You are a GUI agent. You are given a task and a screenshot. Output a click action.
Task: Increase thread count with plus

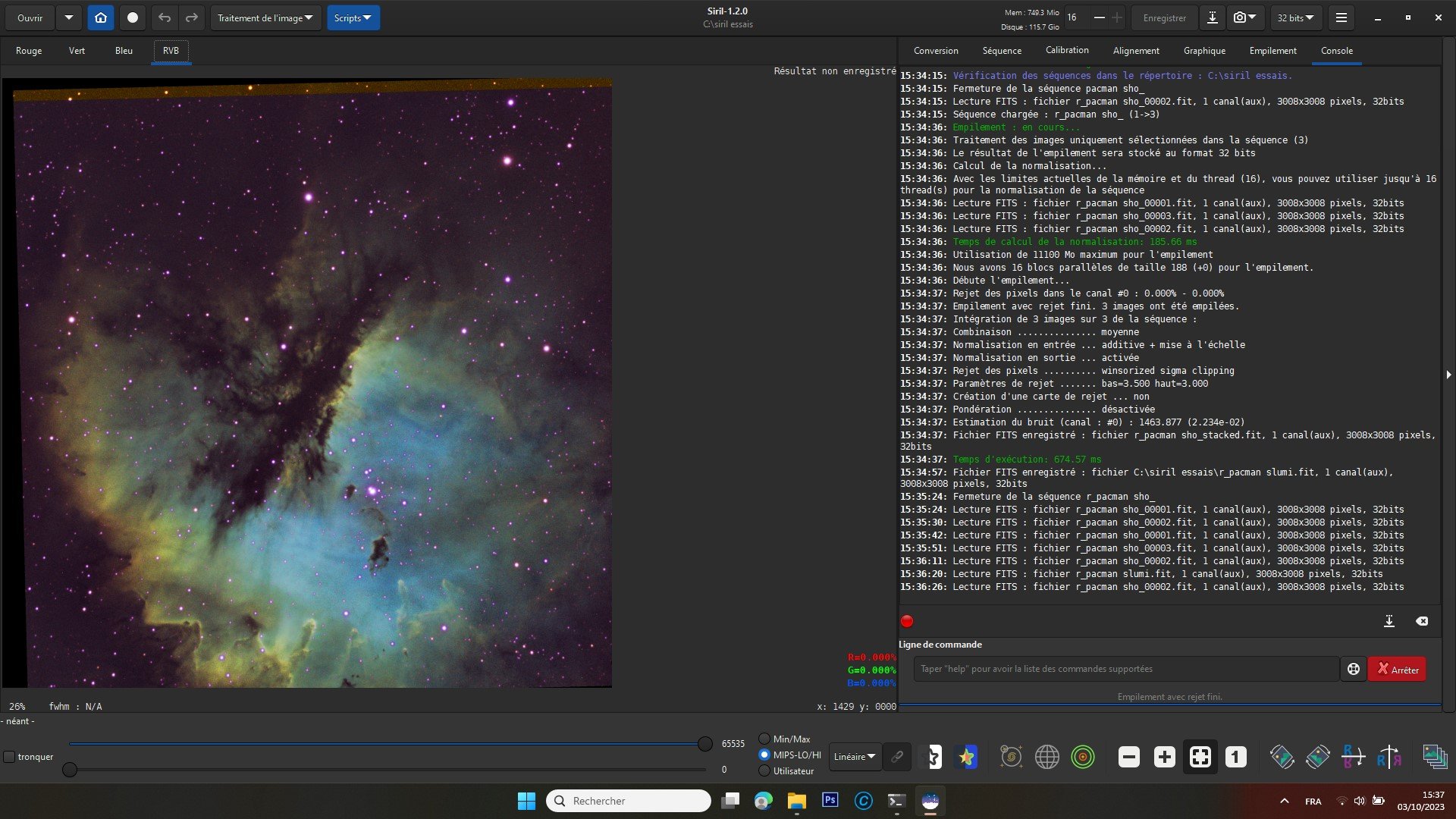[1117, 17]
